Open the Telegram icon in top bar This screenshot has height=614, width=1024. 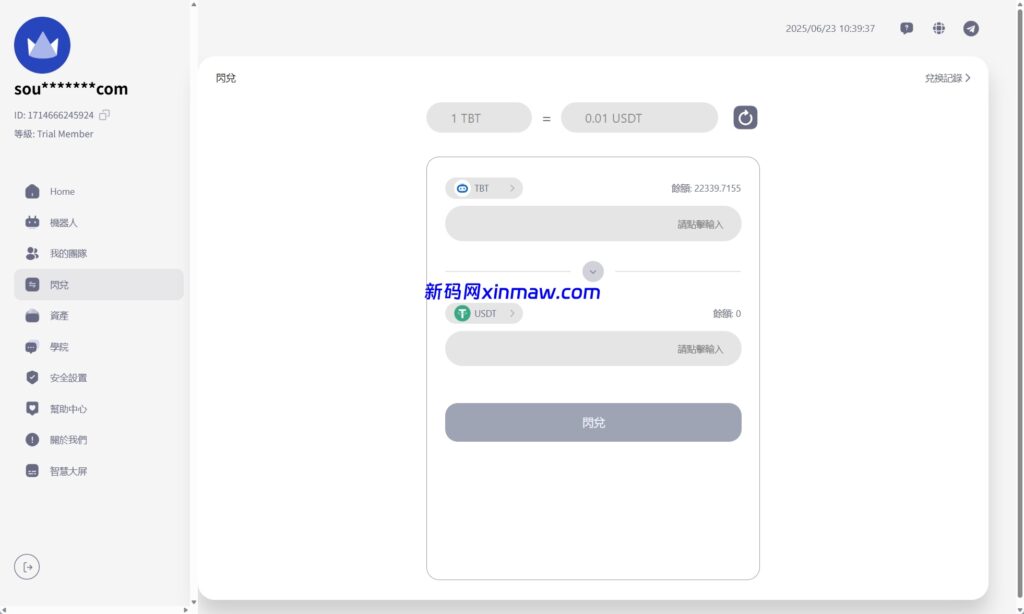click(x=970, y=28)
